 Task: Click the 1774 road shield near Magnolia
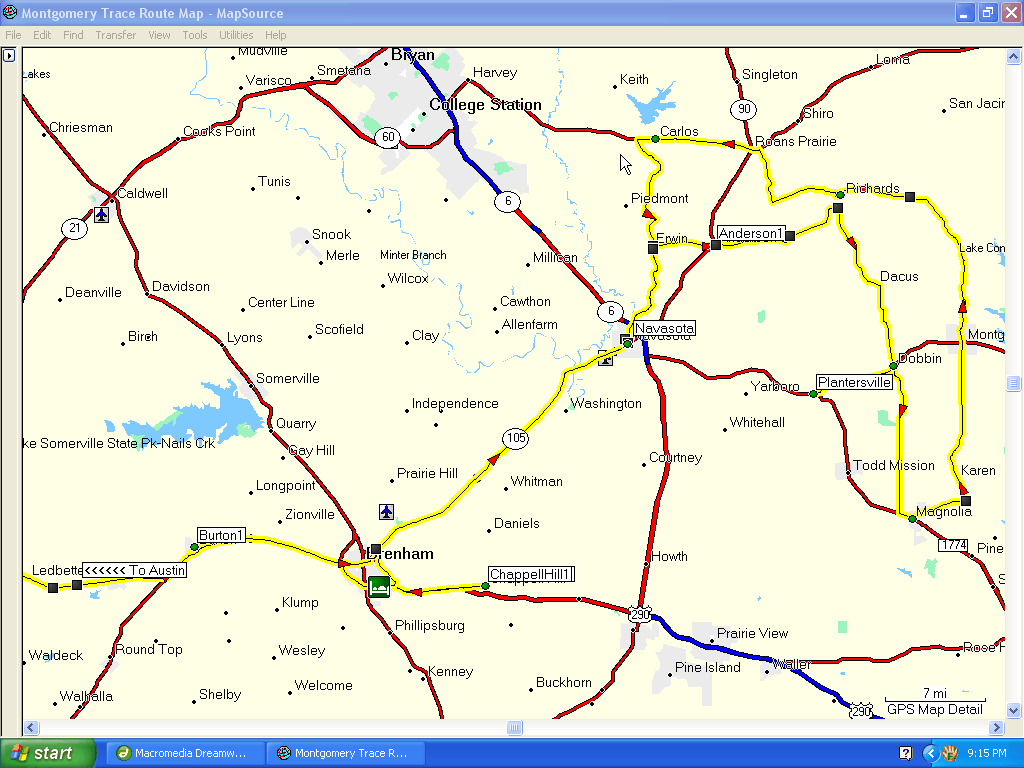[x=954, y=545]
